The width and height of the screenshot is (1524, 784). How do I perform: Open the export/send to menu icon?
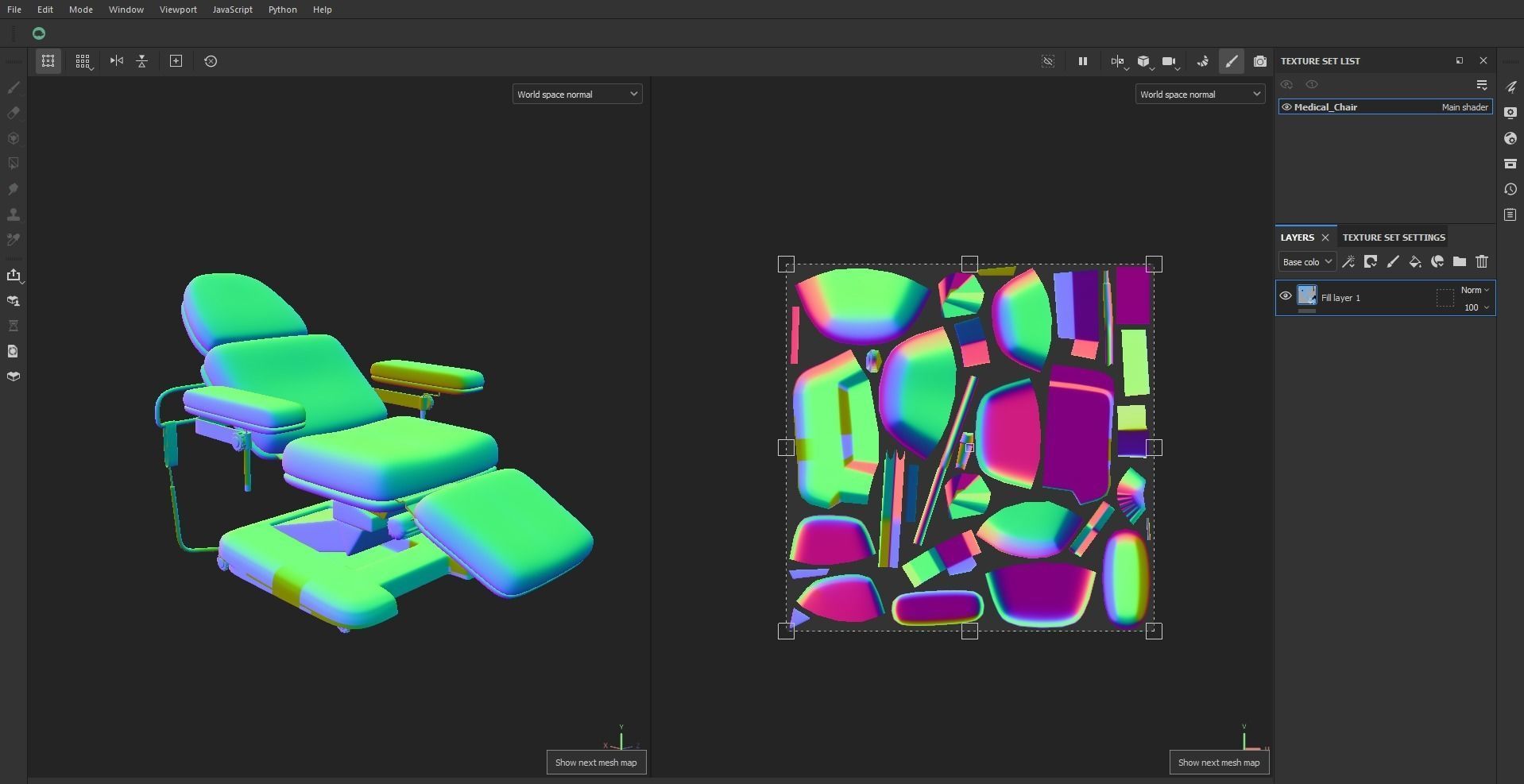pos(14,275)
